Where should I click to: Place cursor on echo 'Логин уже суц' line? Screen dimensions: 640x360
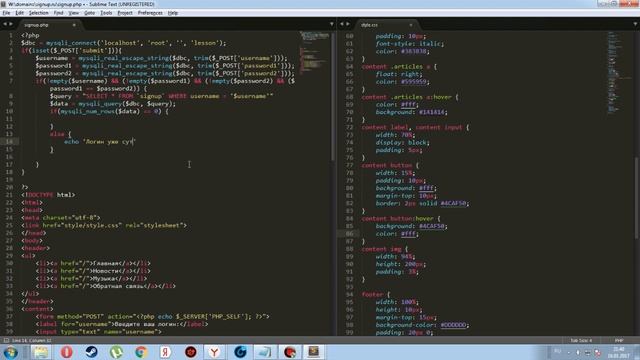tap(100, 142)
